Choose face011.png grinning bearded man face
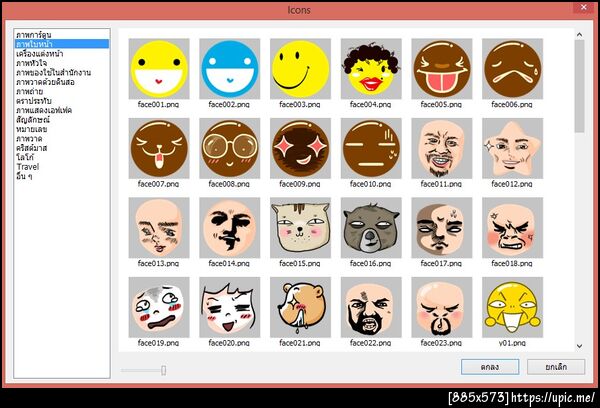The width and height of the screenshot is (600, 408). point(442,149)
